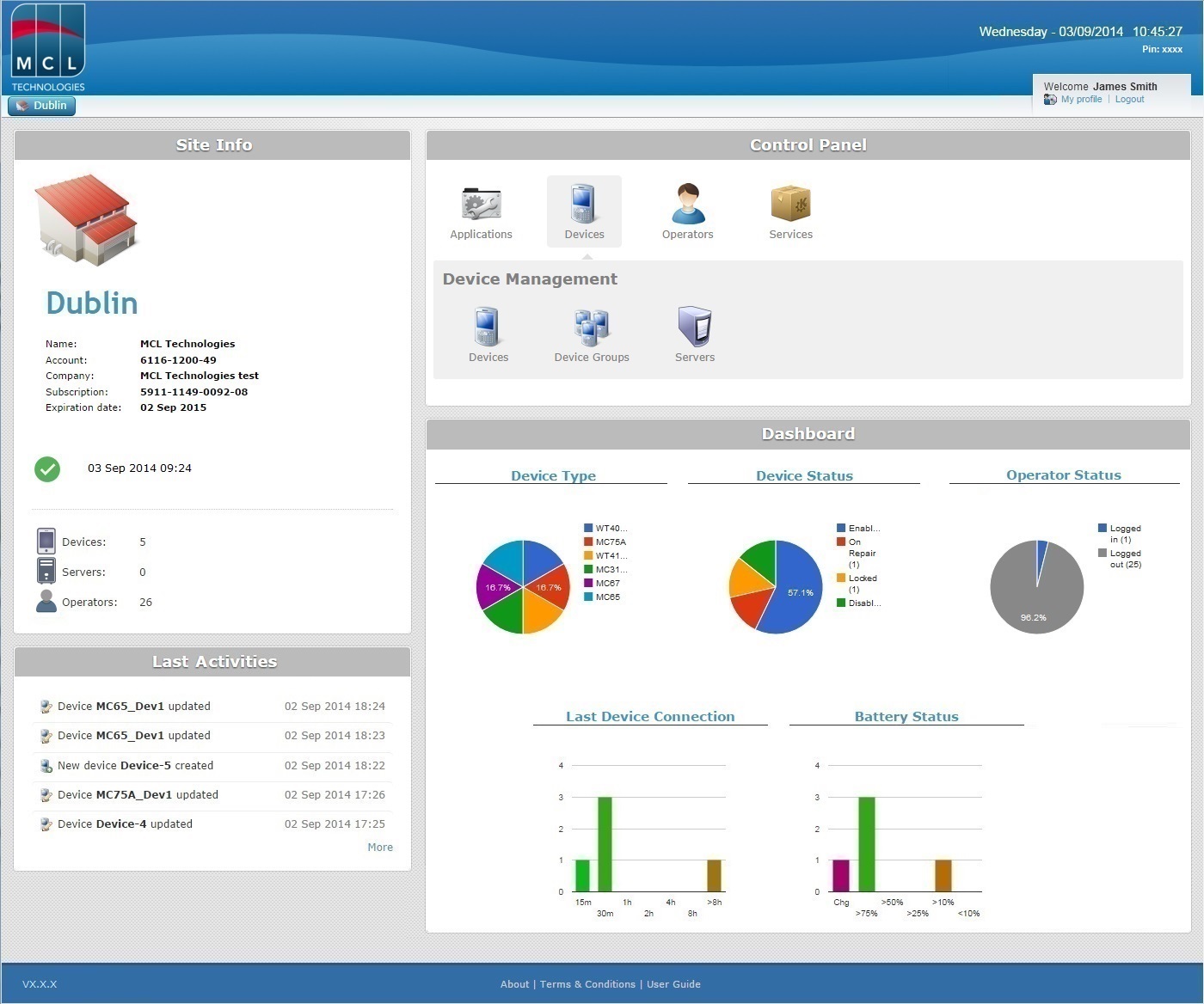Click the purple 16.7% Device Type slice

(497, 587)
